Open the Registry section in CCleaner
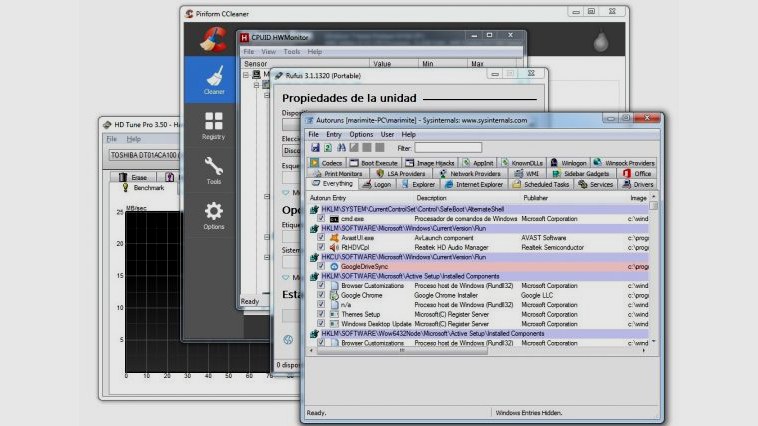This screenshot has height=426, width=758. [x=213, y=125]
